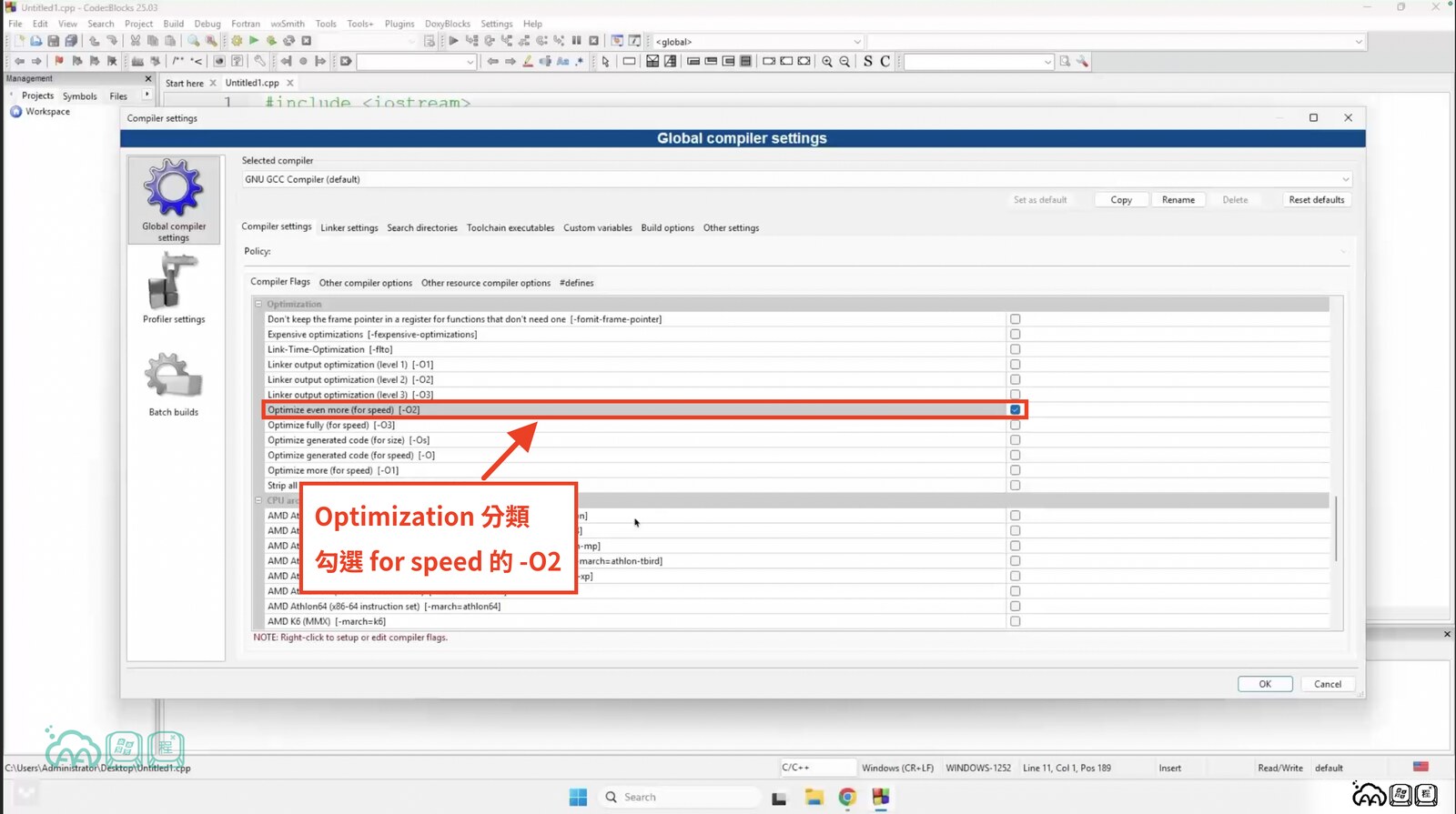The height and width of the screenshot is (814, 1456).
Task: Click the wrench options icon at toolbar end
Action: (x=1082, y=61)
